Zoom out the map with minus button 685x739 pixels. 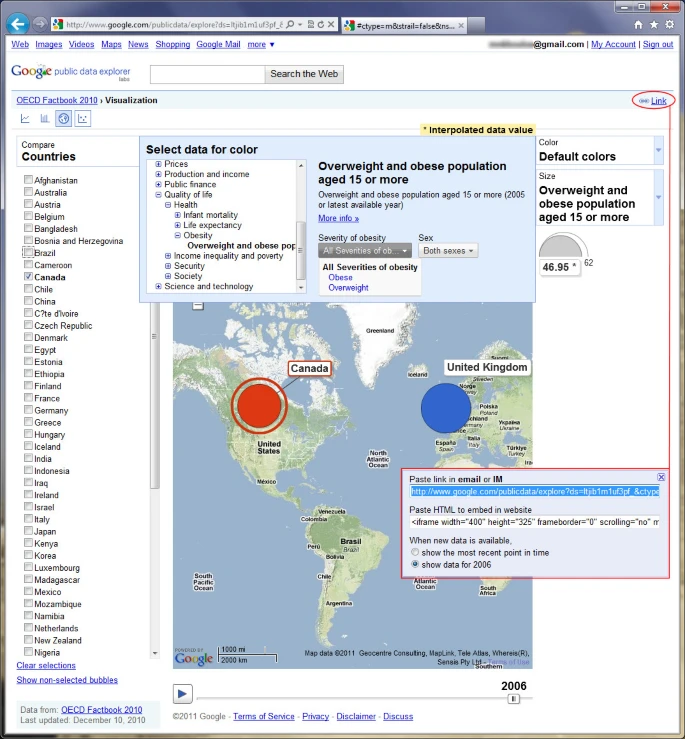pos(198,306)
